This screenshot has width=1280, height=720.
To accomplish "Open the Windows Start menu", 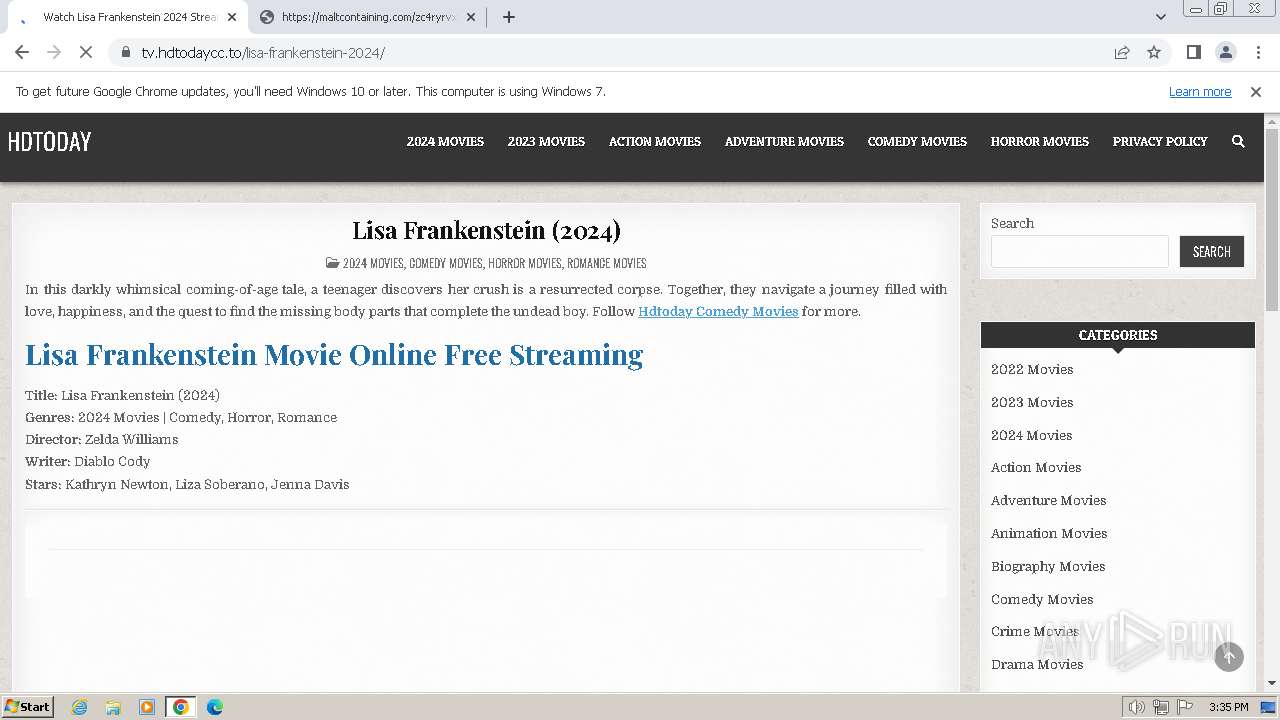I will tap(28, 707).
